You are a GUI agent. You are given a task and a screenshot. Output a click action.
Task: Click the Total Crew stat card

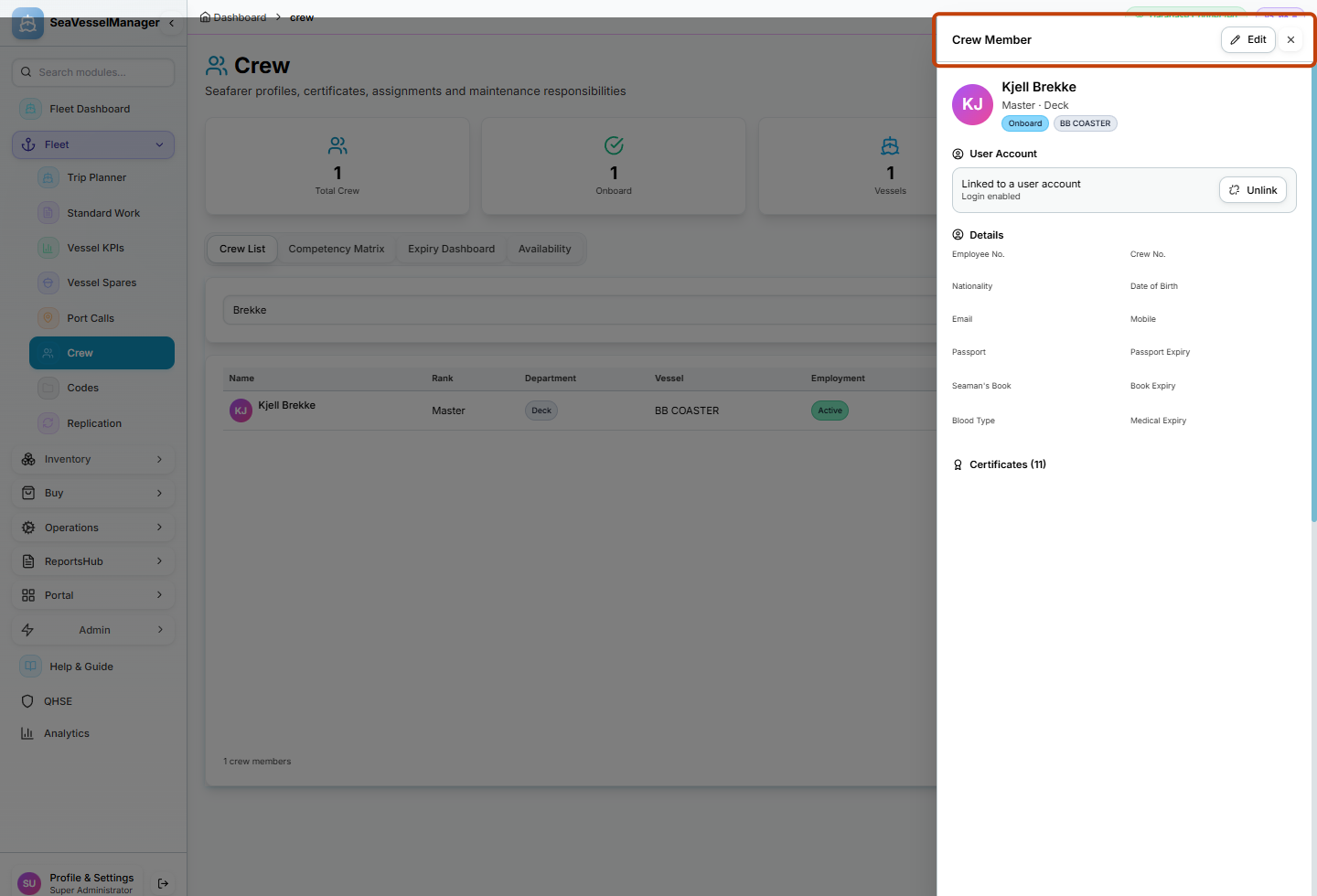337,166
